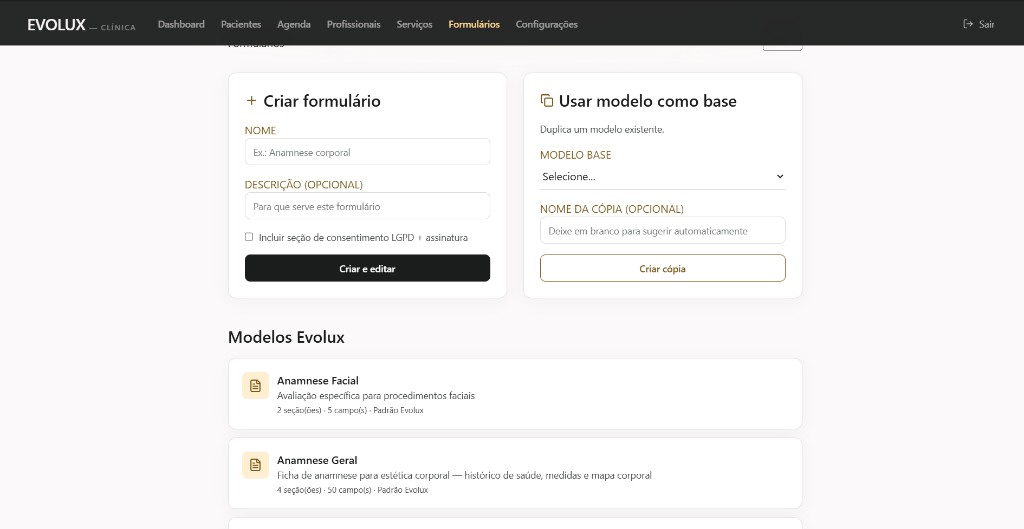Click the 'Duplica um modelo existente.' text
The height and width of the screenshot is (529, 1024).
tap(601, 129)
